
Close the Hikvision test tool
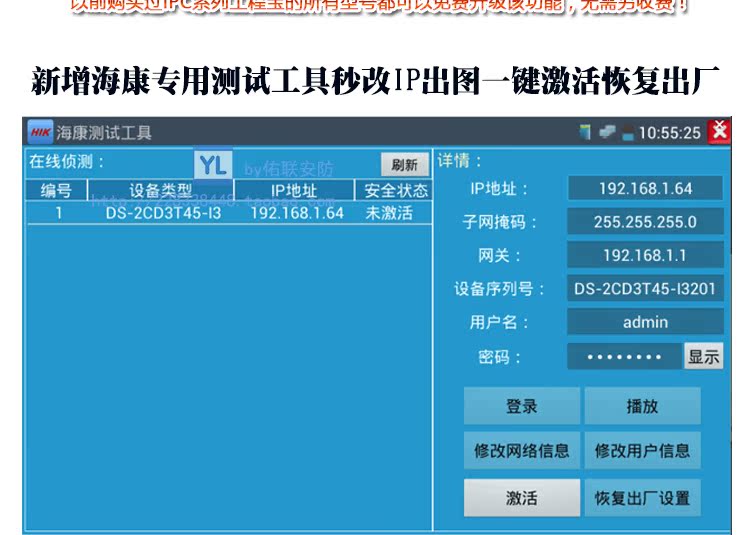719,131
